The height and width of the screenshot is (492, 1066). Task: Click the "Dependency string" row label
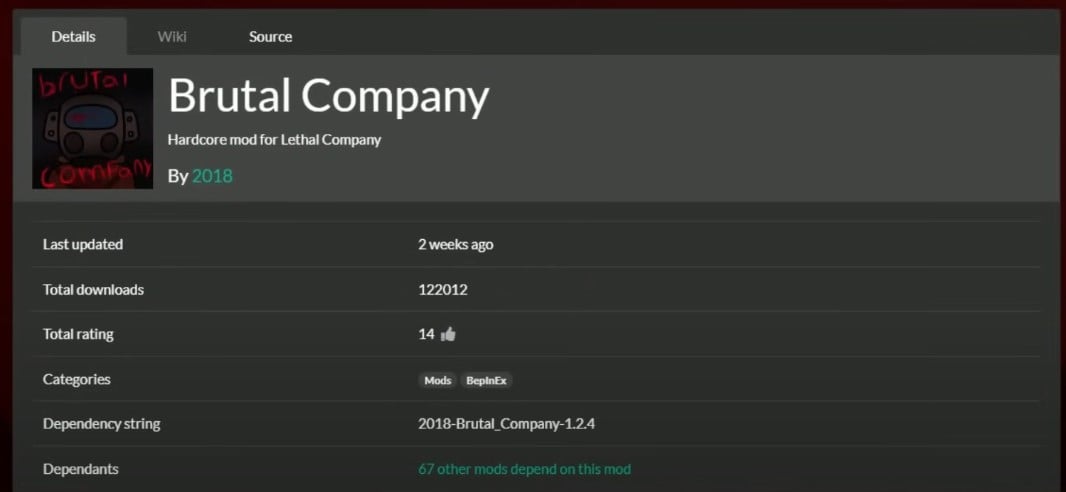[x=101, y=424]
